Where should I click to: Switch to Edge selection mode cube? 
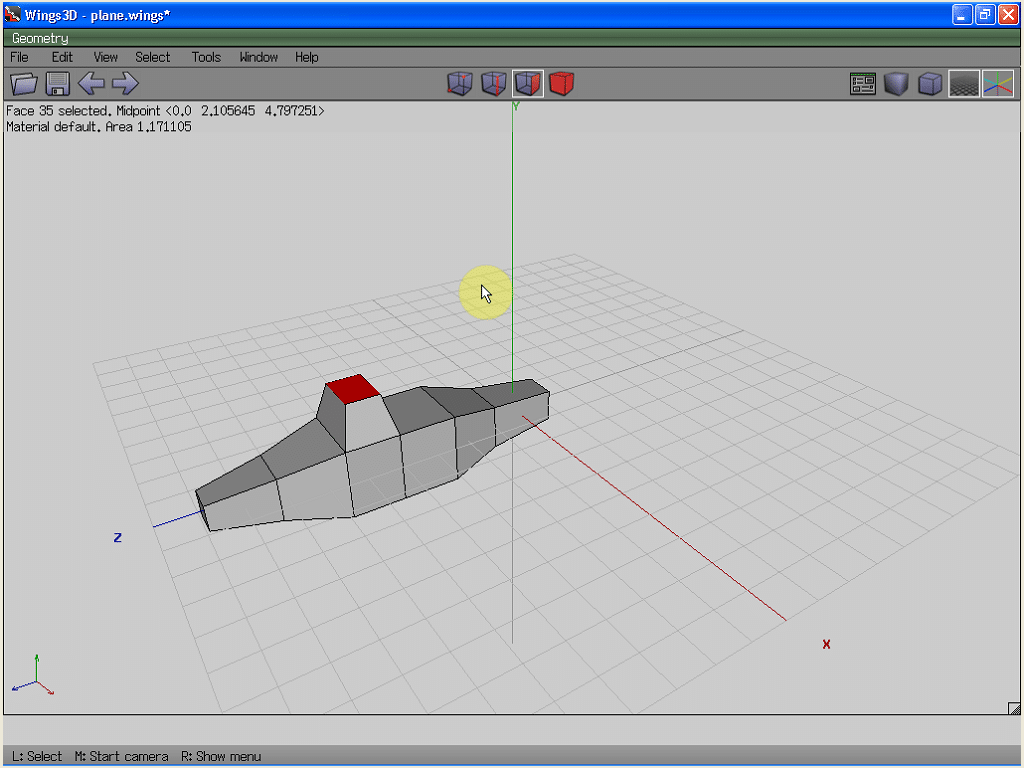pos(494,84)
